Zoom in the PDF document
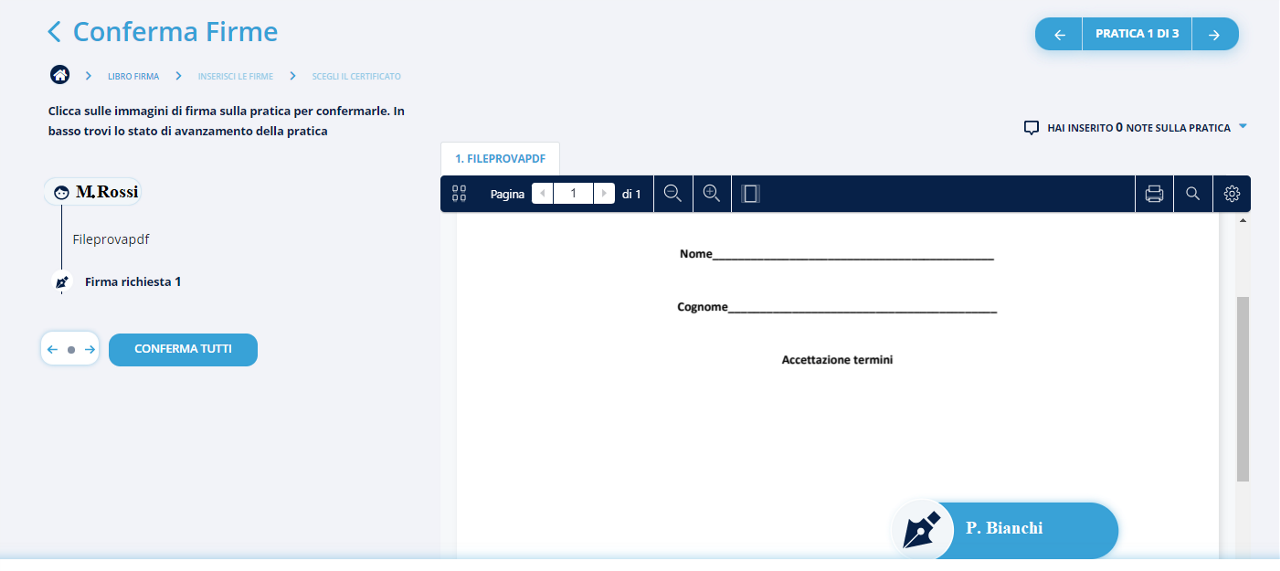 pyautogui.click(x=712, y=194)
